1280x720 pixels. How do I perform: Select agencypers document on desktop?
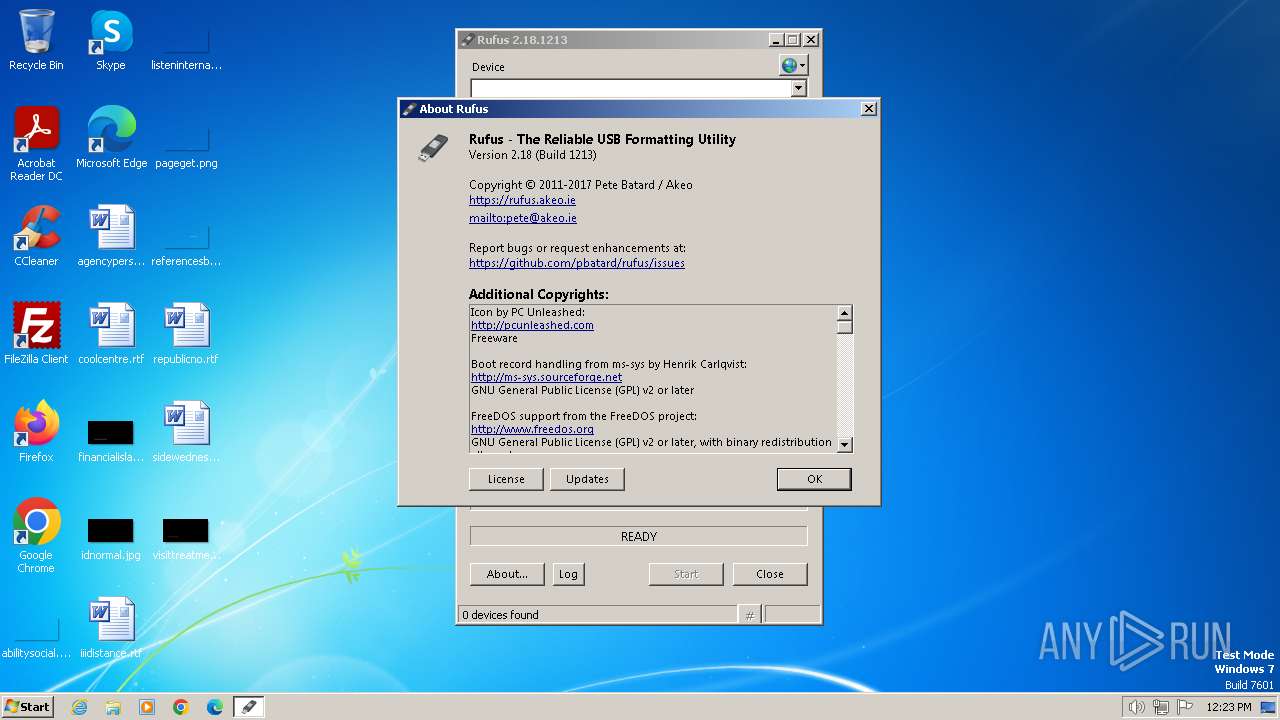pyautogui.click(x=111, y=236)
